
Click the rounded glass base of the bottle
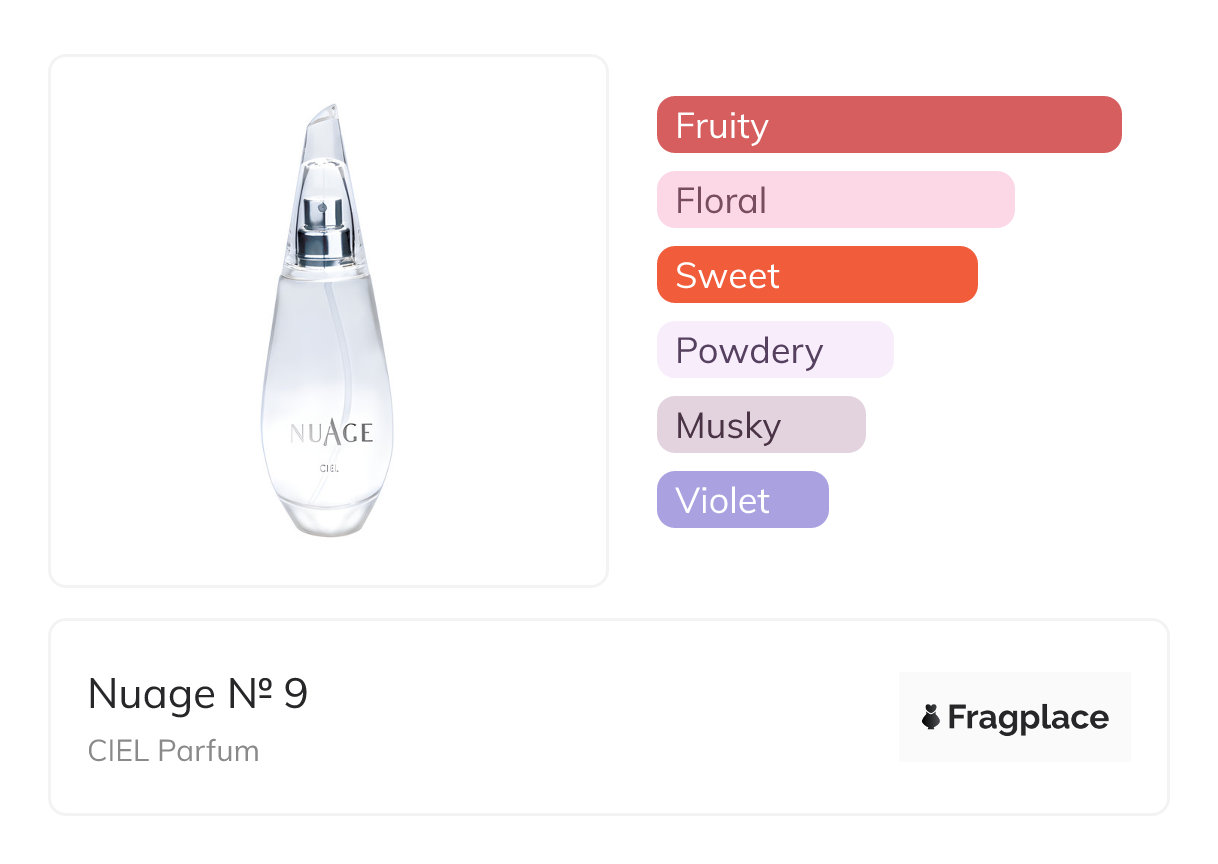coord(328,515)
